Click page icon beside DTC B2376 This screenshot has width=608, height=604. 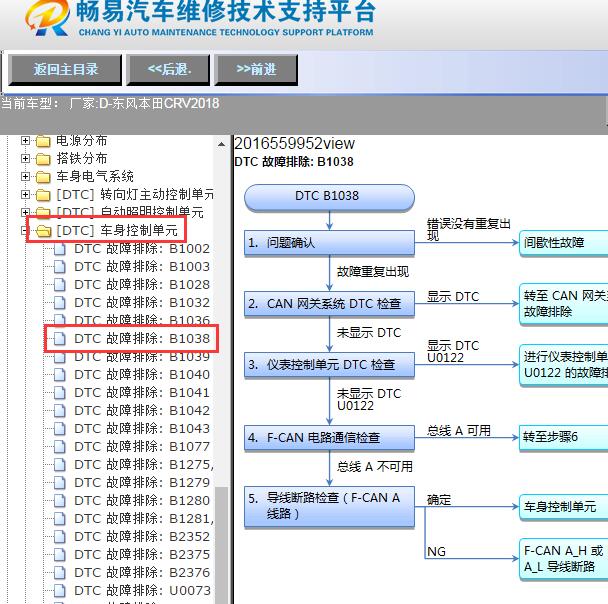pos(59,573)
